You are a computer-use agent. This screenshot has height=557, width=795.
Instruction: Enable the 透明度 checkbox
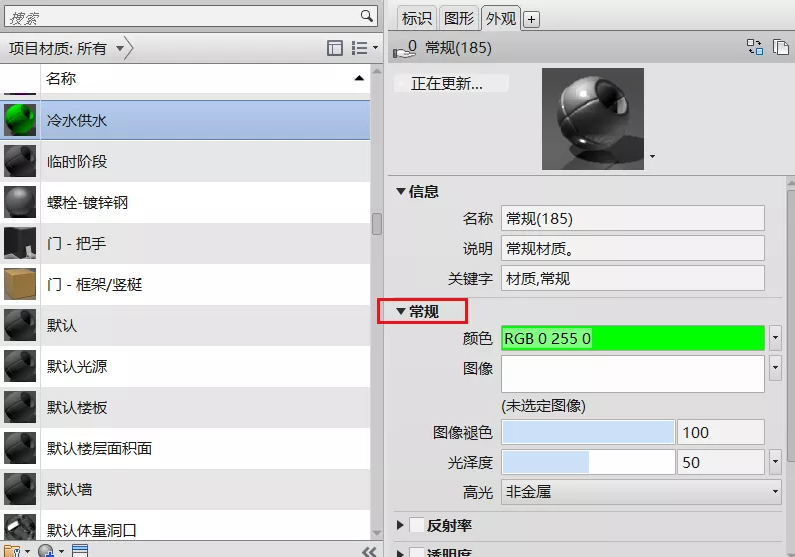417,552
